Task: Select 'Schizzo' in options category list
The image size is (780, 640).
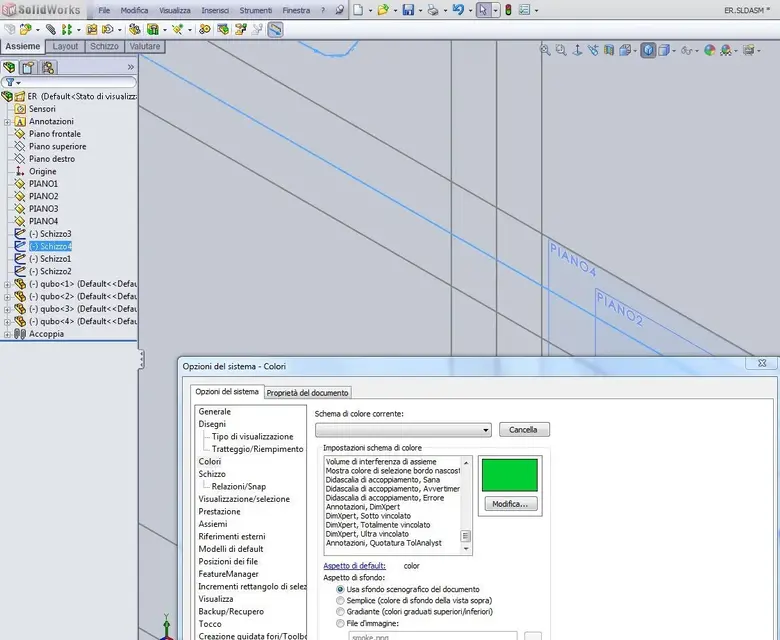Action: 212,474
